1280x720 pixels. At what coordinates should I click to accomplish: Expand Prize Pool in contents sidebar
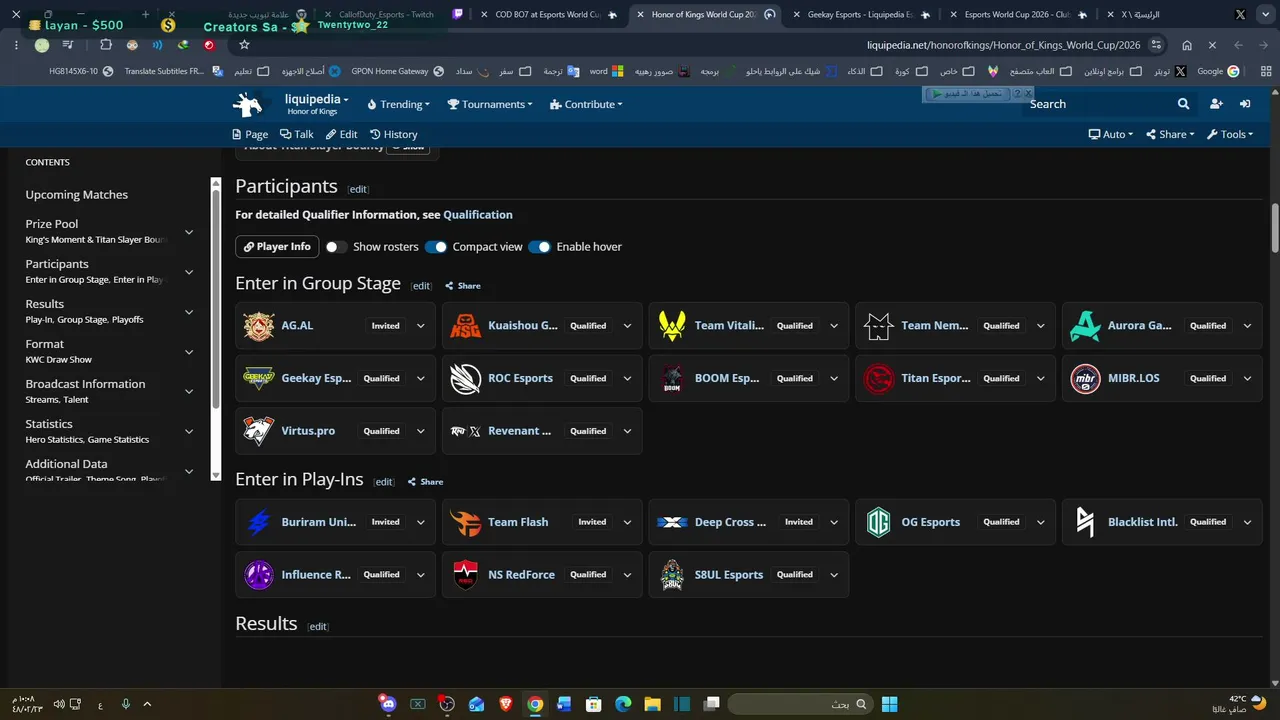189,232
